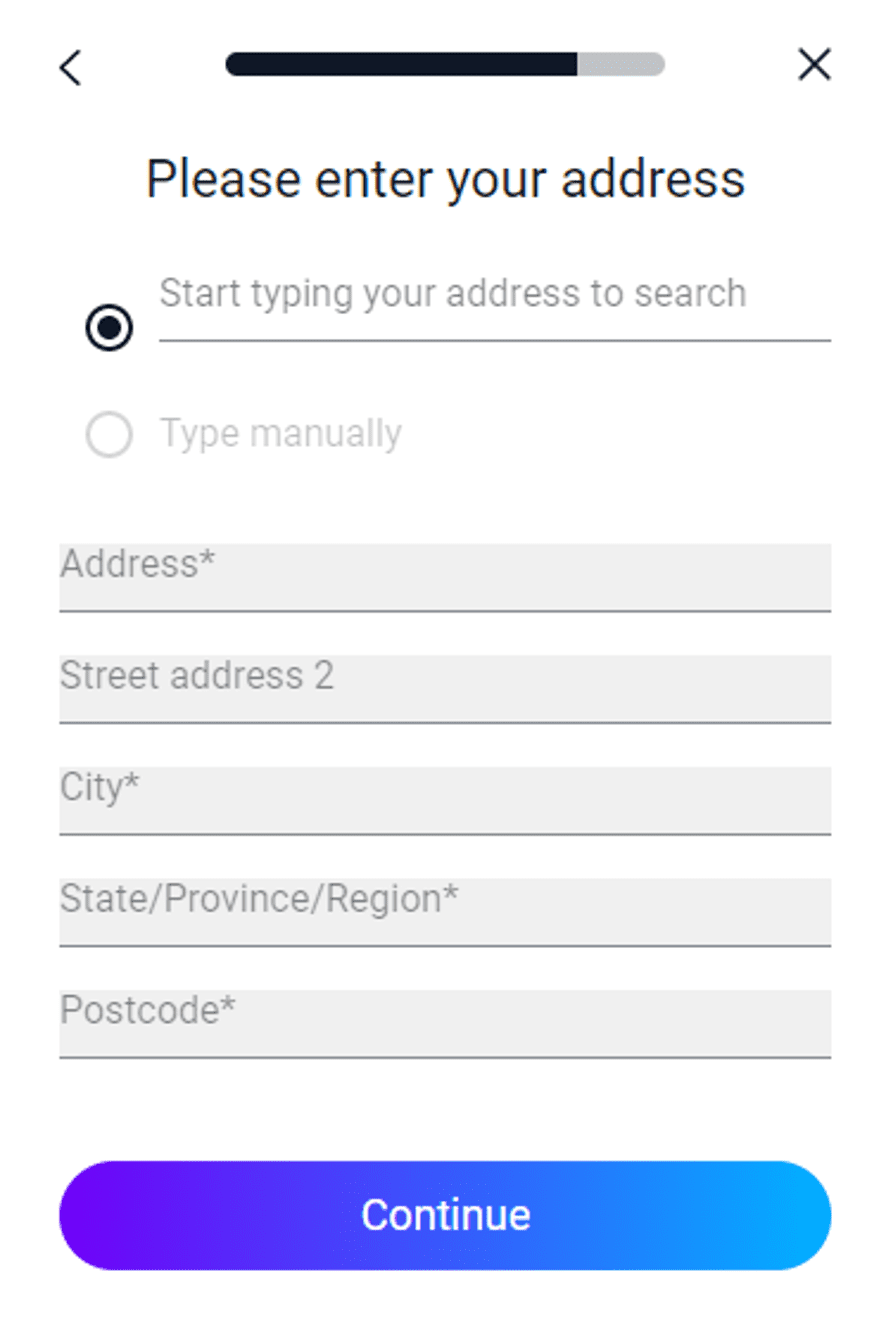Click the 'State/Province/Region*' placeholder text
The image size is (869, 1332).
pos(259,899)
